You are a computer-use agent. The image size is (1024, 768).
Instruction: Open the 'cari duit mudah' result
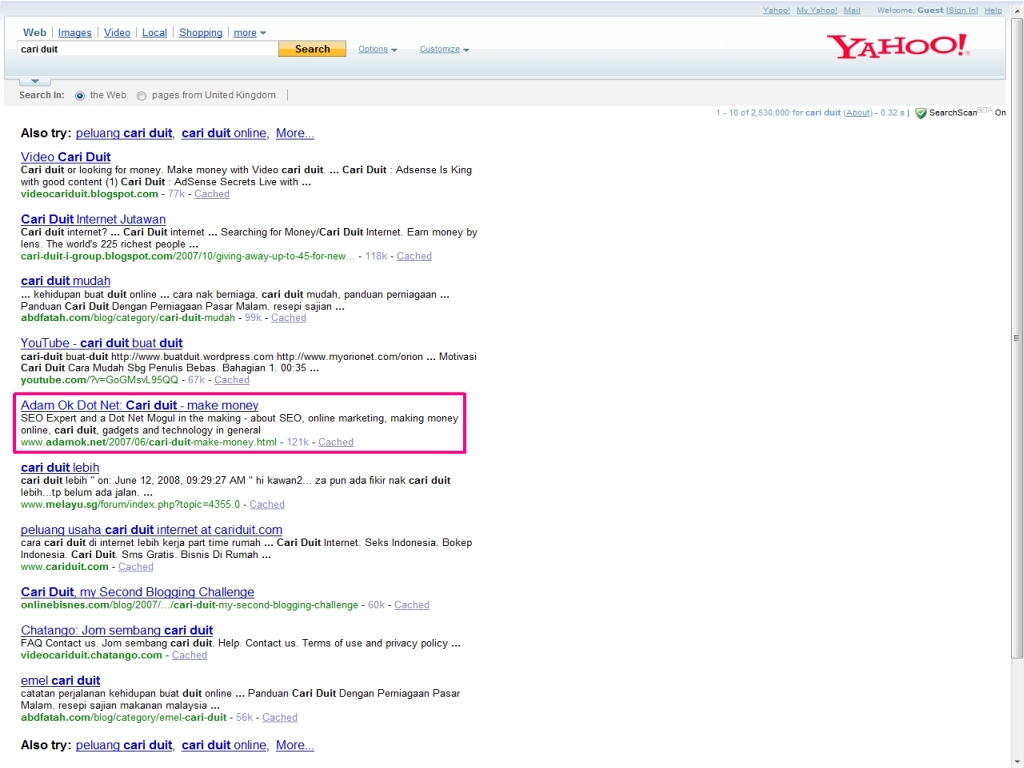point(65,281)
